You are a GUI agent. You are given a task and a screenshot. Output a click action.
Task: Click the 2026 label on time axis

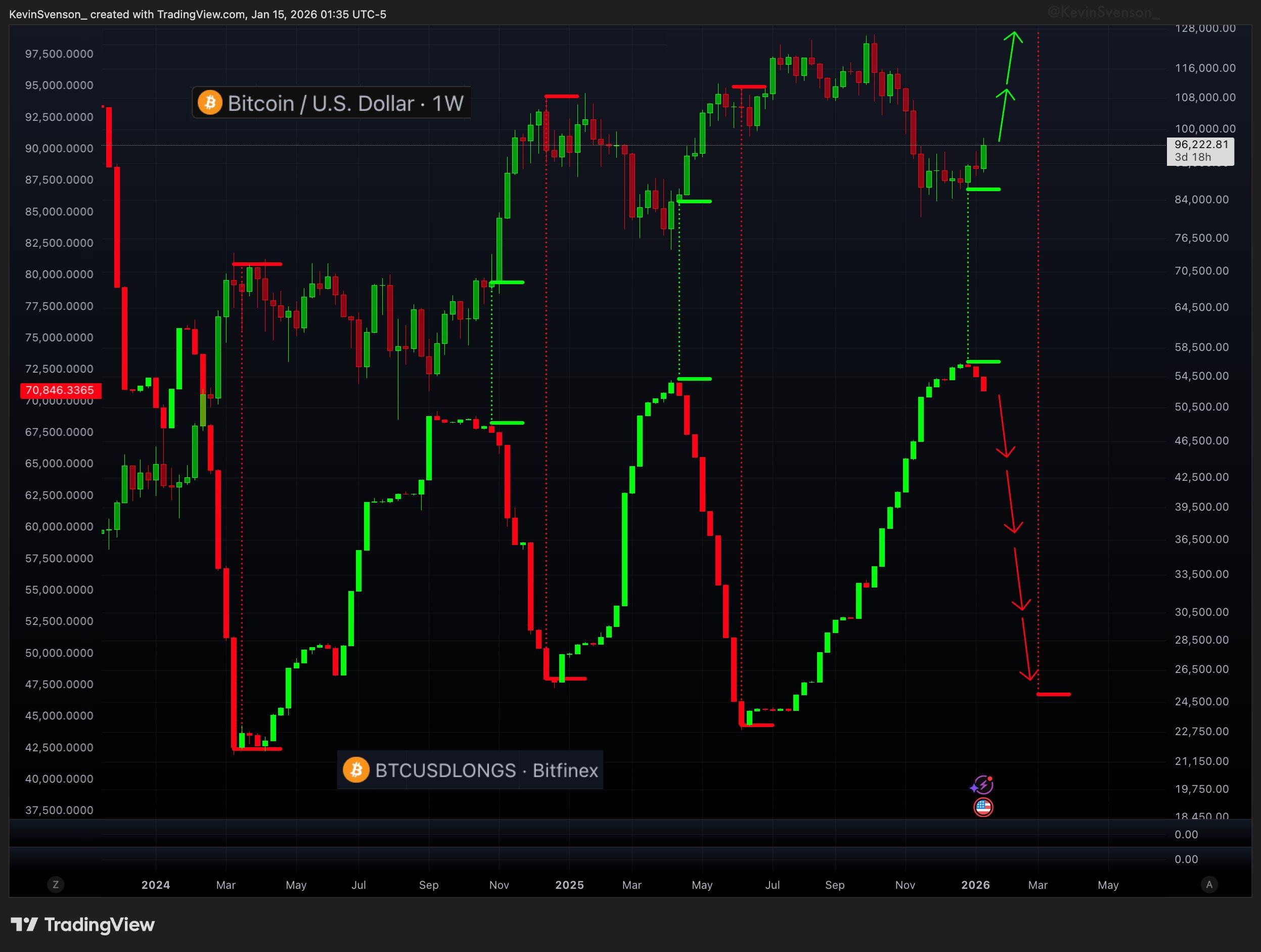[975, 885]
